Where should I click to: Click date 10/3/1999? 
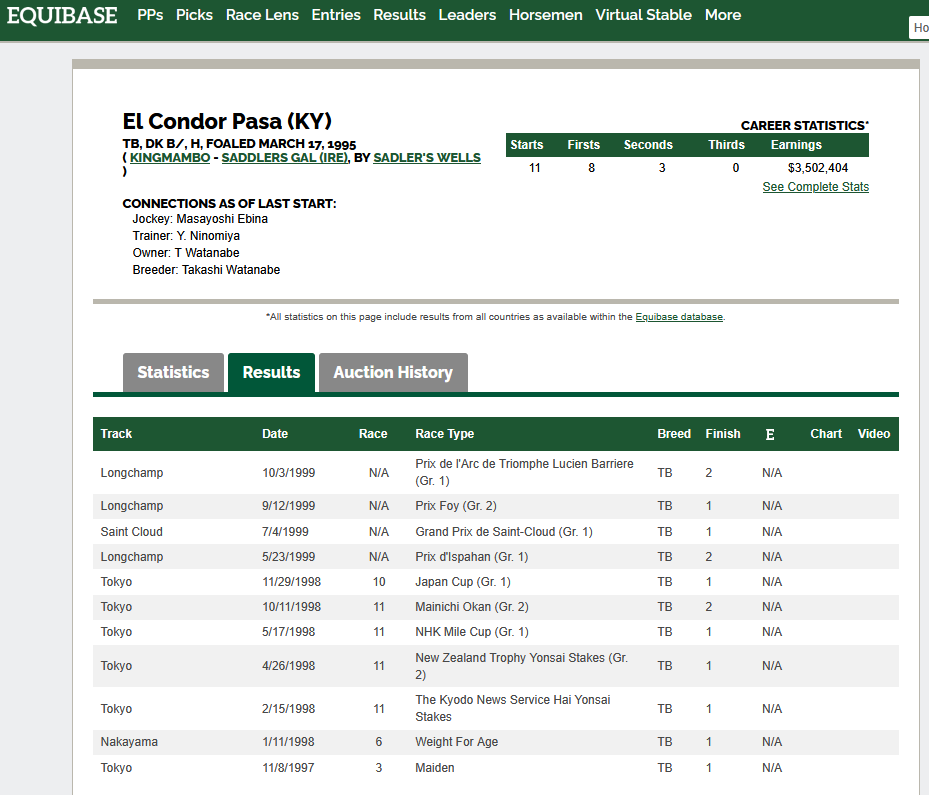click(x=289, y=473)
